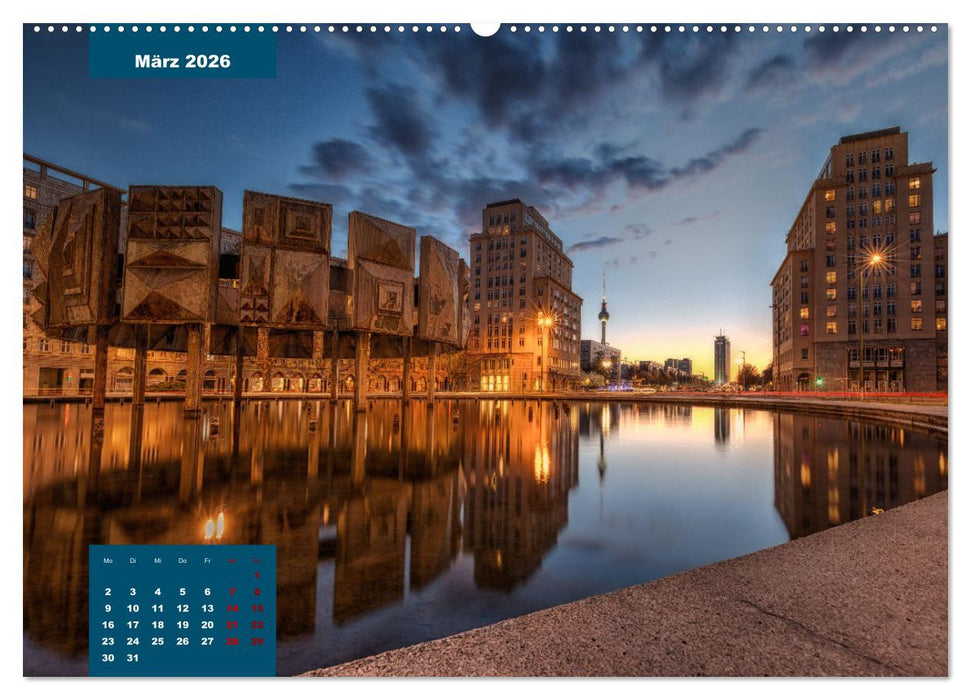Toggle the date 29 cell
This screenshot has height=700, width=971.
pos(257,640)
